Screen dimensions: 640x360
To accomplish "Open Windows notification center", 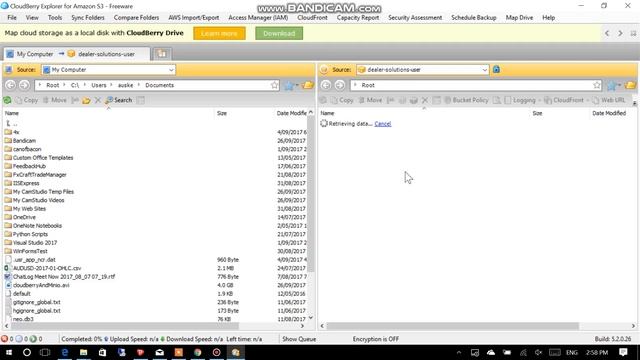I will click(623, 352).
